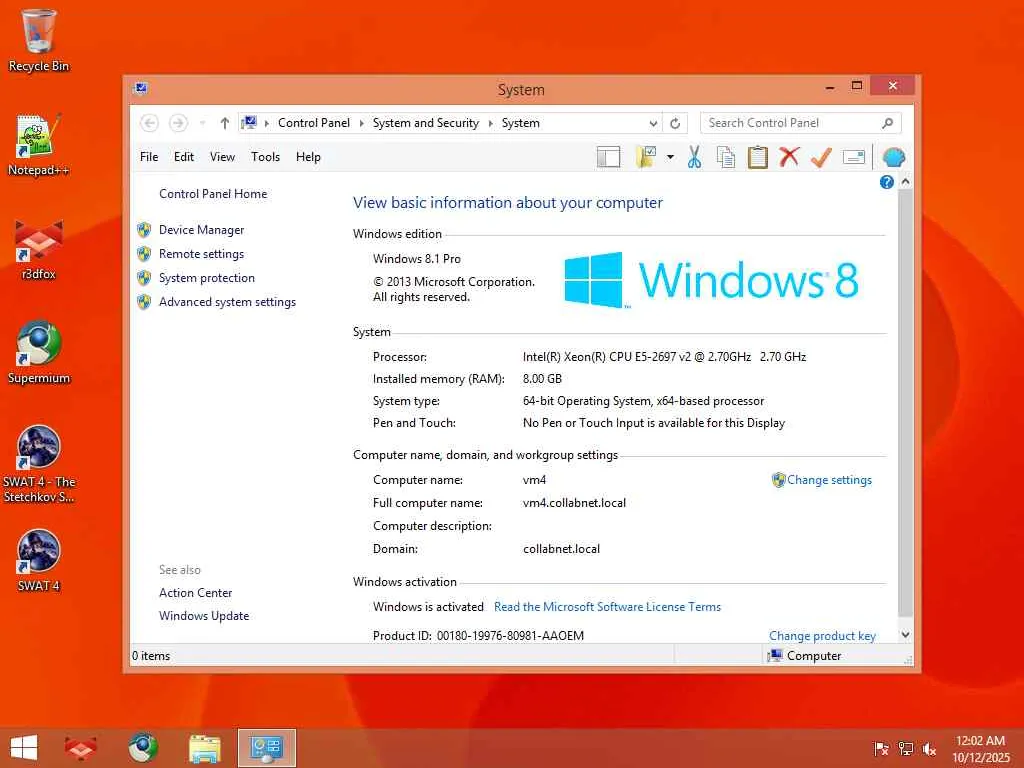This screenshot has height=768, width=1024.
Task: Open the File menu
Action: click(x=149, y=157)
